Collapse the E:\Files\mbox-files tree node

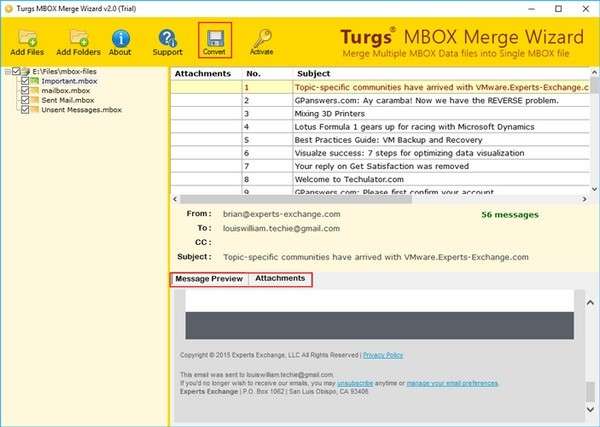pos(8,72)
